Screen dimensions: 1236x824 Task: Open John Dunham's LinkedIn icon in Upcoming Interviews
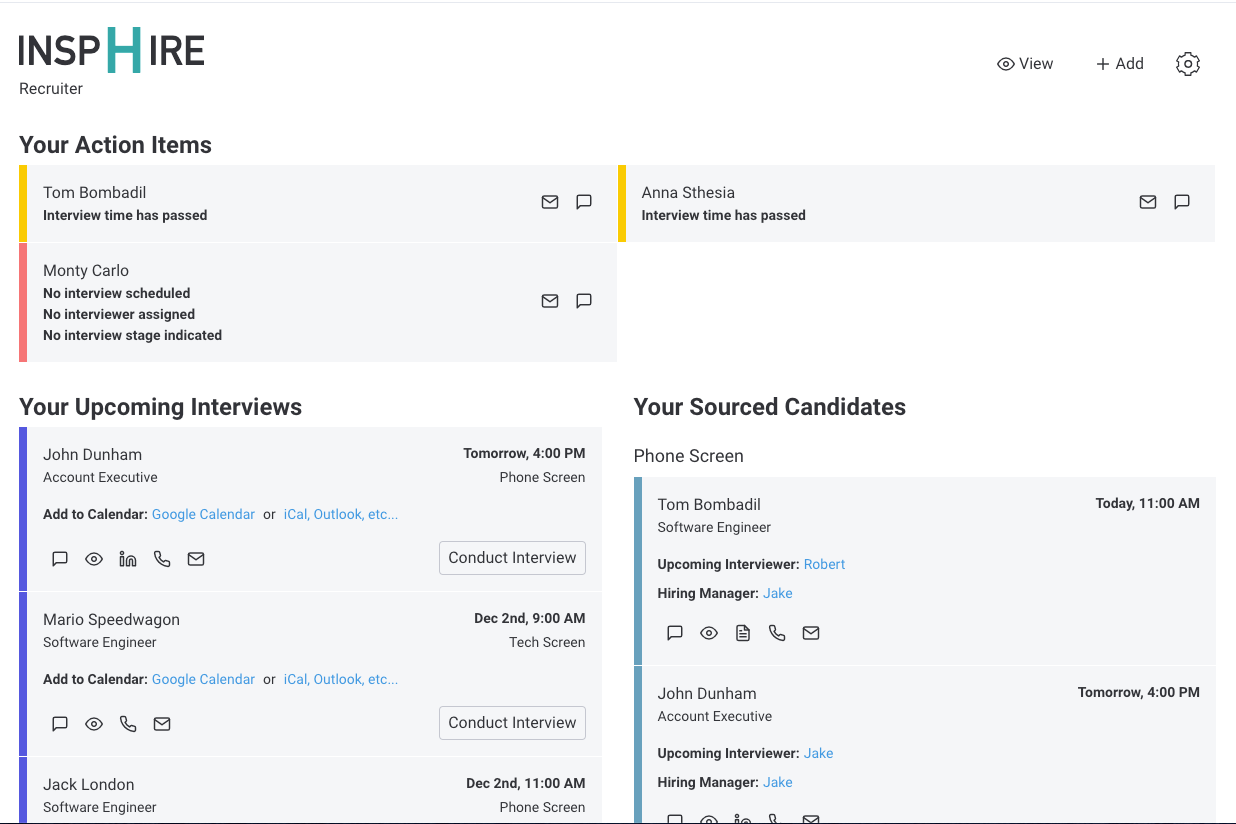(128, 559)
